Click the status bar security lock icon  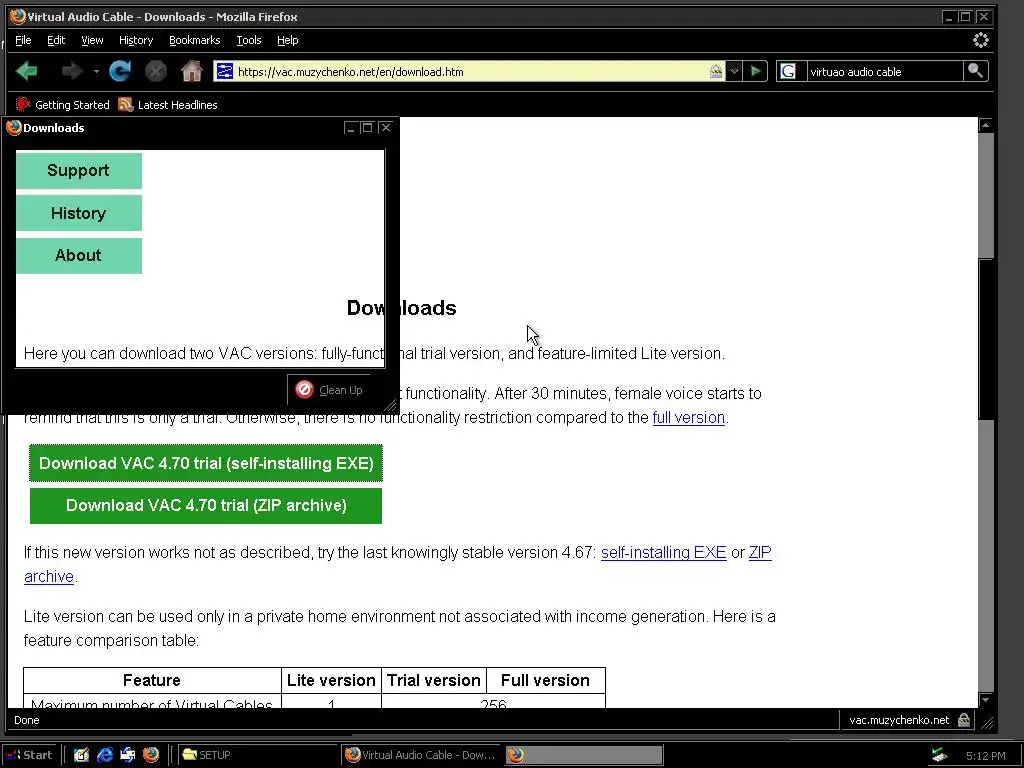(964, 720)
